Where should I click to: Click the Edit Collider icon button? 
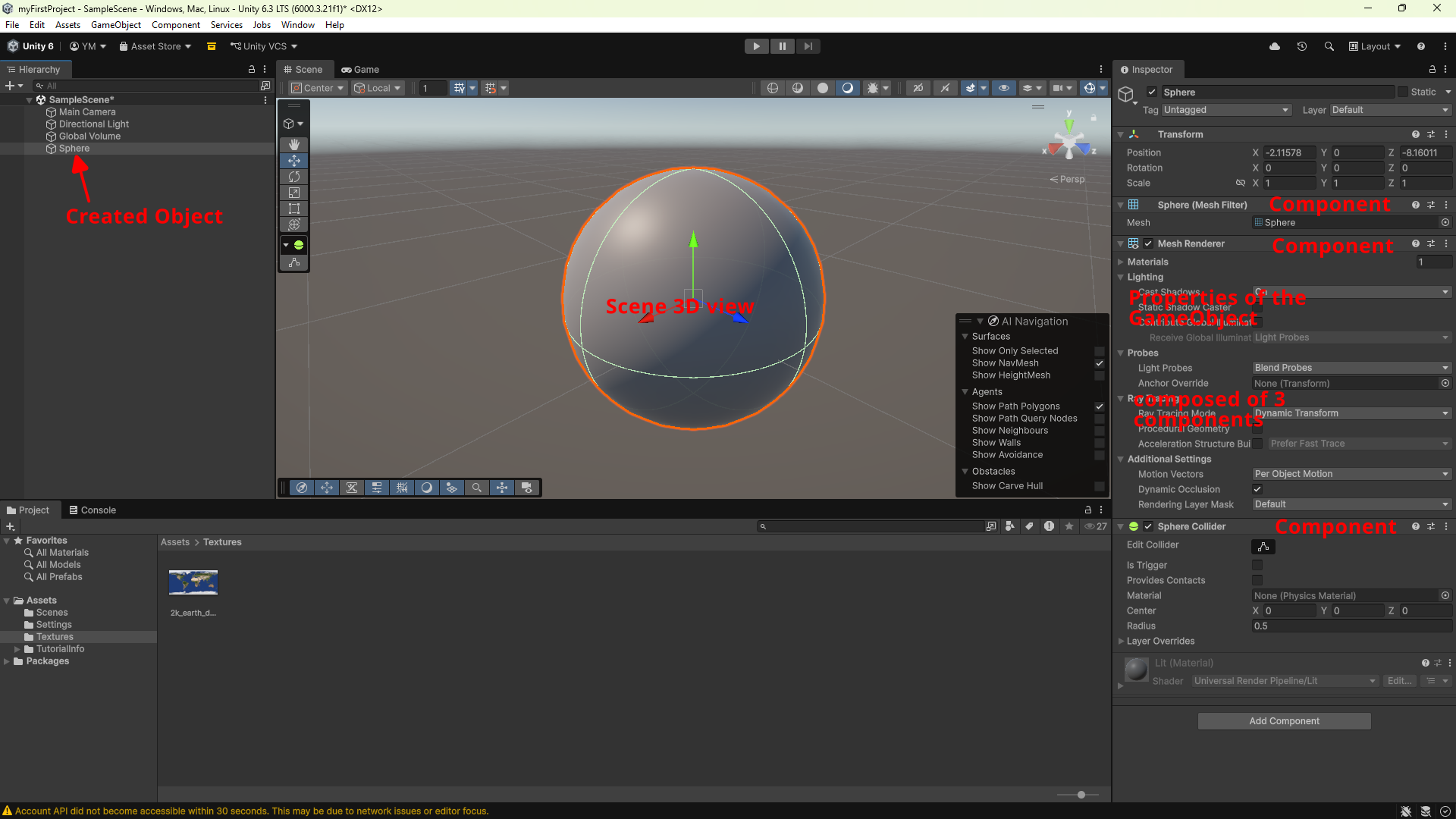(x=1263, y=546)
